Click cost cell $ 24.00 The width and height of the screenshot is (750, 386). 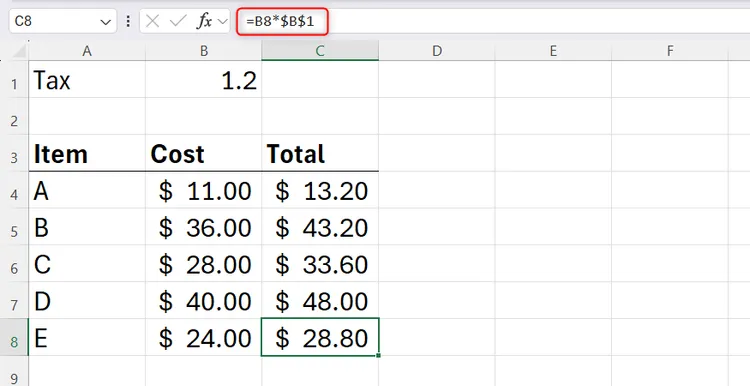(x=204, y=337)
